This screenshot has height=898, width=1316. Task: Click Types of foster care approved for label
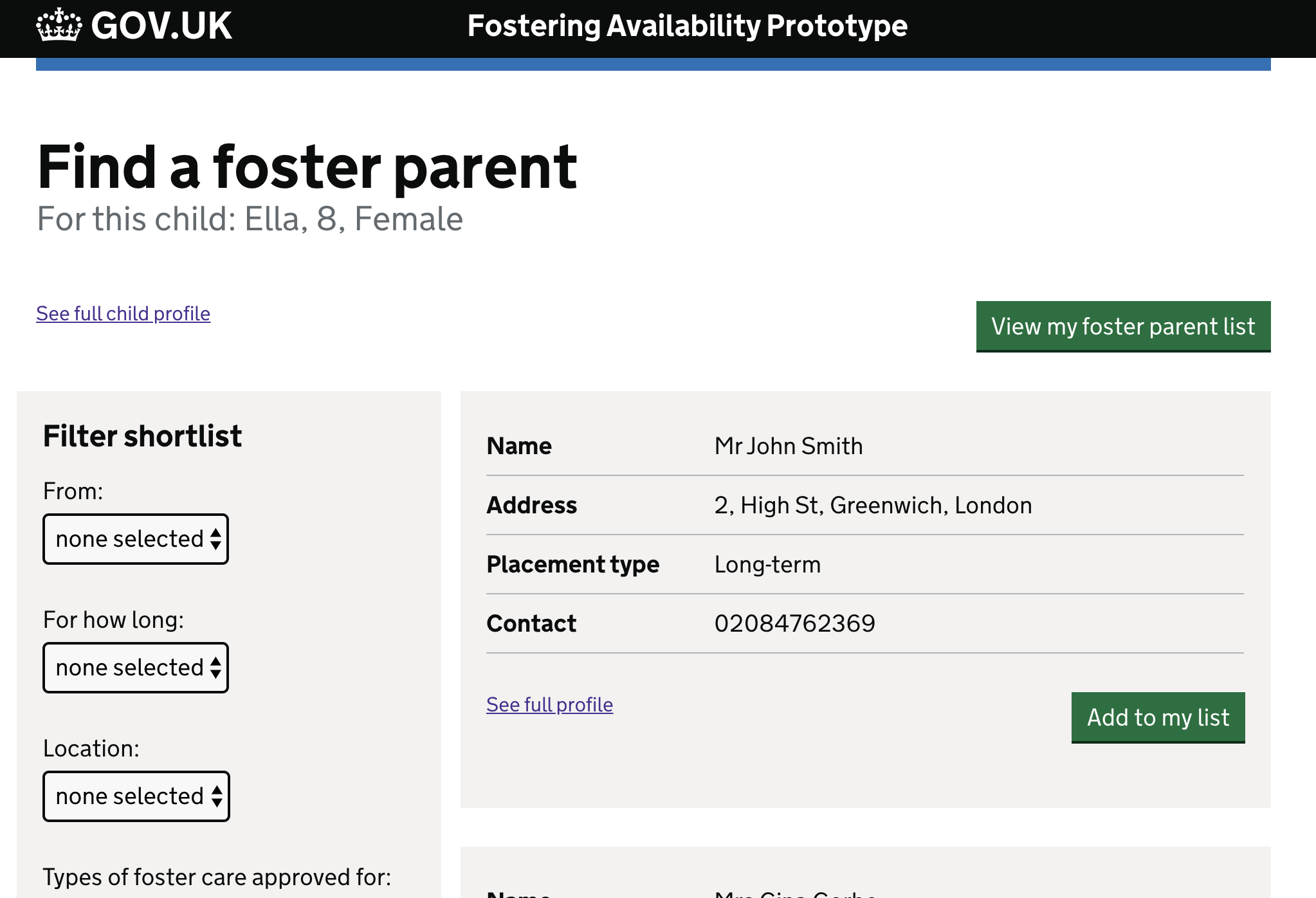[x=217, y=877]
